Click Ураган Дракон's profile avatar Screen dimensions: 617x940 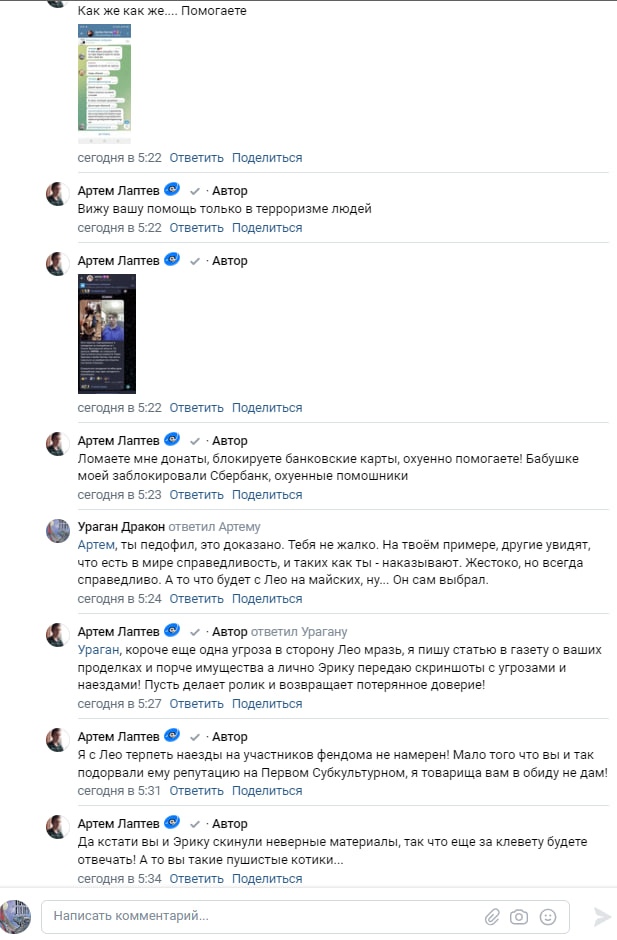58,531
